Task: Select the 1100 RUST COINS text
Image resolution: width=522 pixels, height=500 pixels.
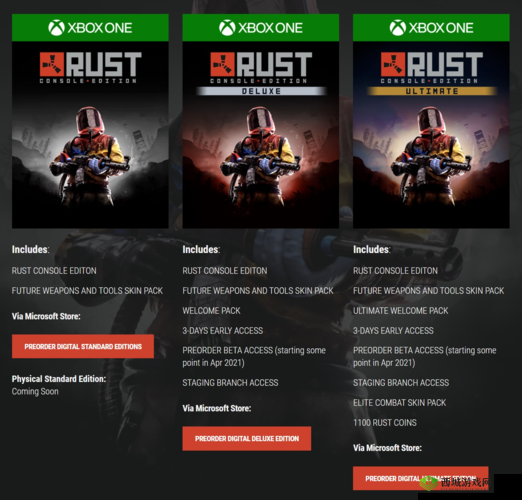Action: pos(385,423)
